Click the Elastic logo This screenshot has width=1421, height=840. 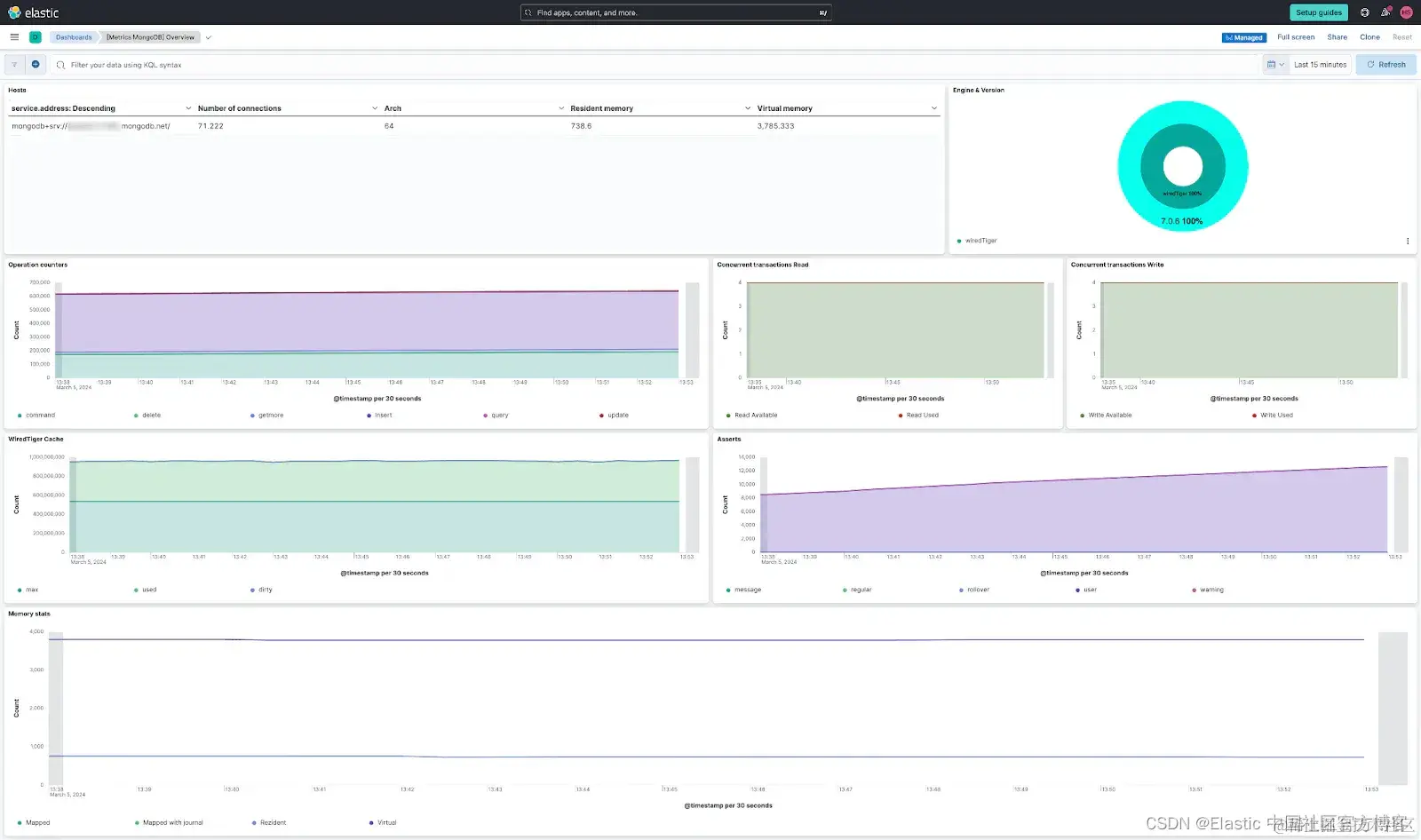click(x=33, y=12)
